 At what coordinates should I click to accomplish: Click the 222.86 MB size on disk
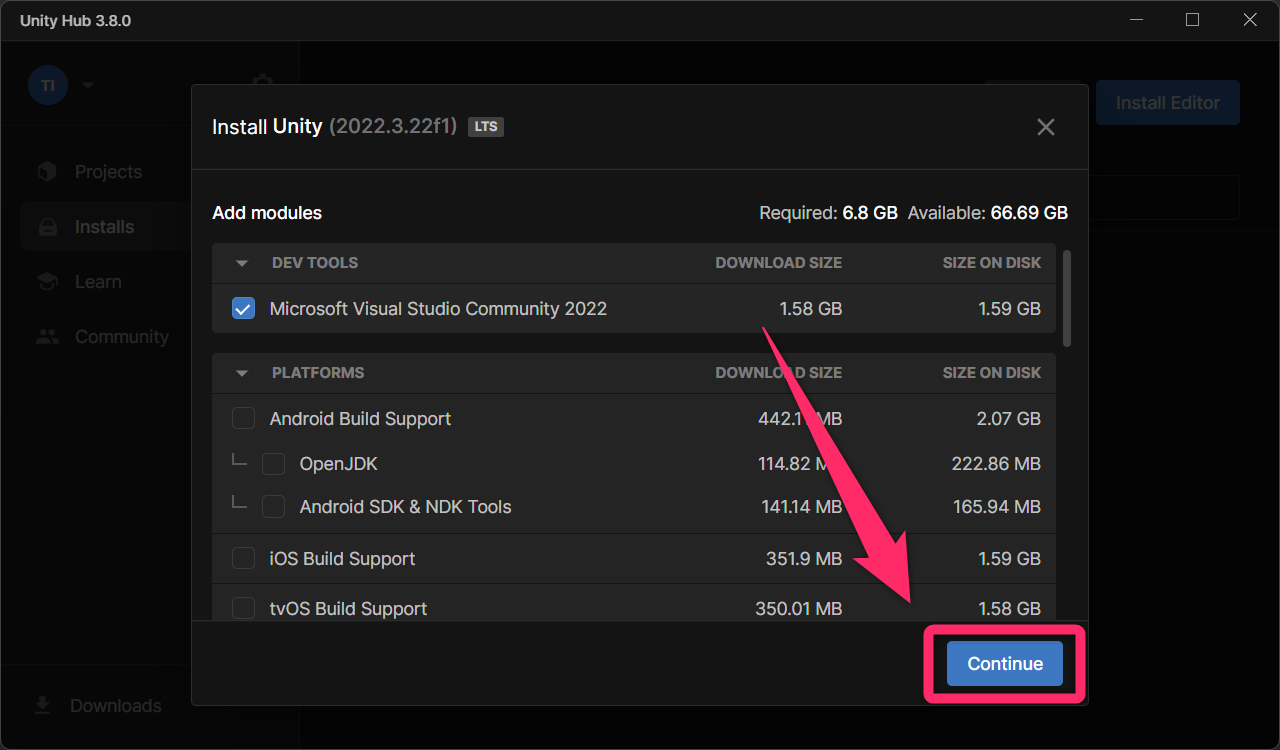coord(996,464)
